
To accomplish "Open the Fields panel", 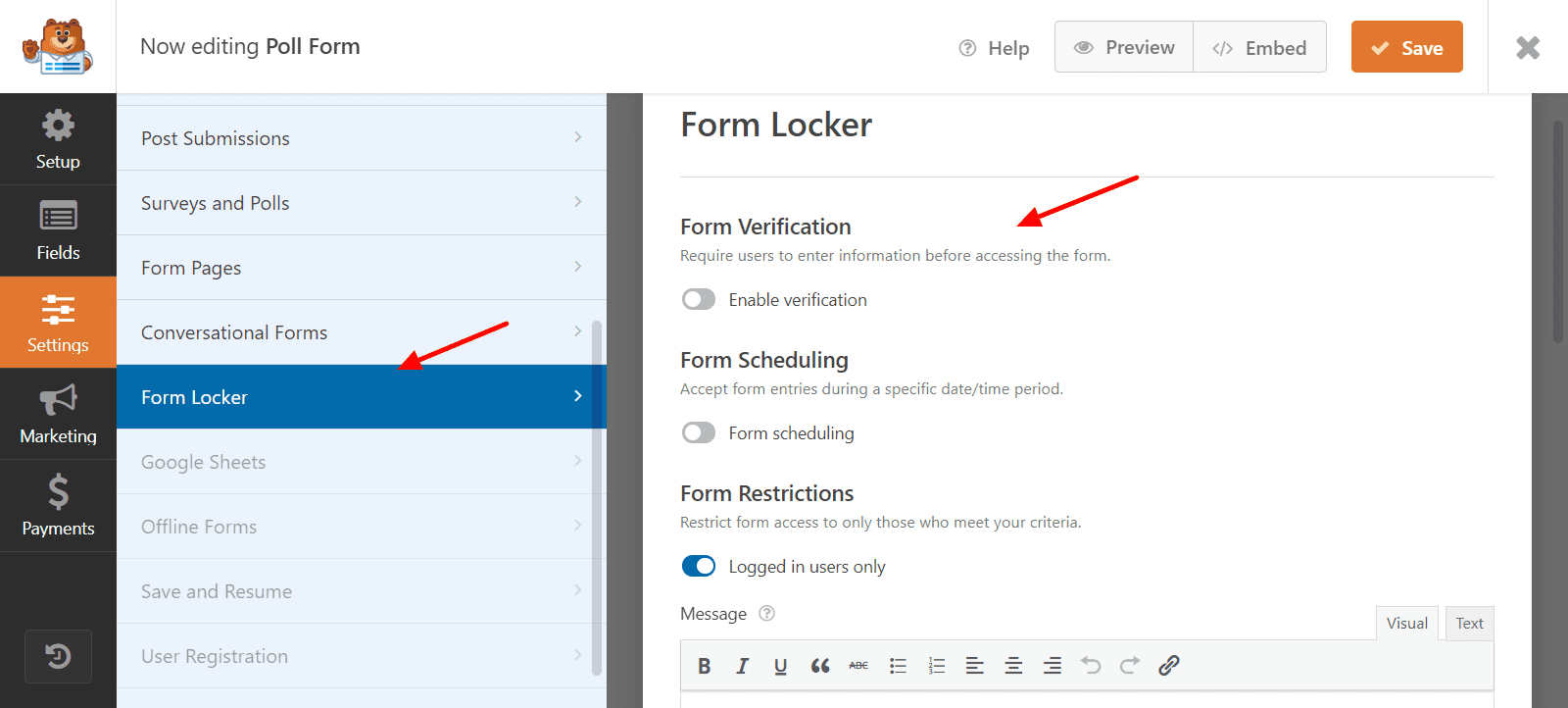I will coord(58,230).
